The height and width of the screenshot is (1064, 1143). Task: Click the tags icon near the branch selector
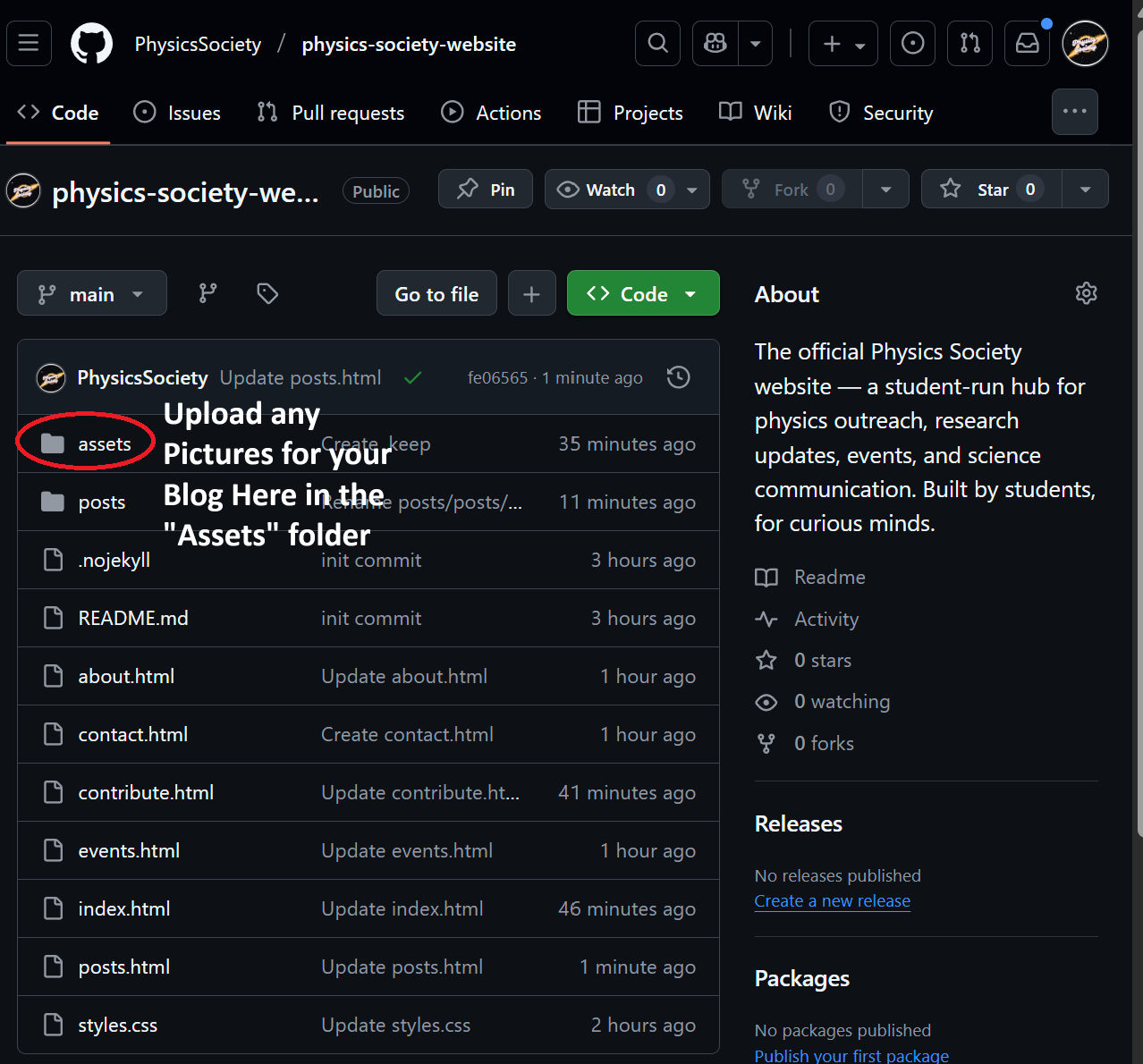267,292
